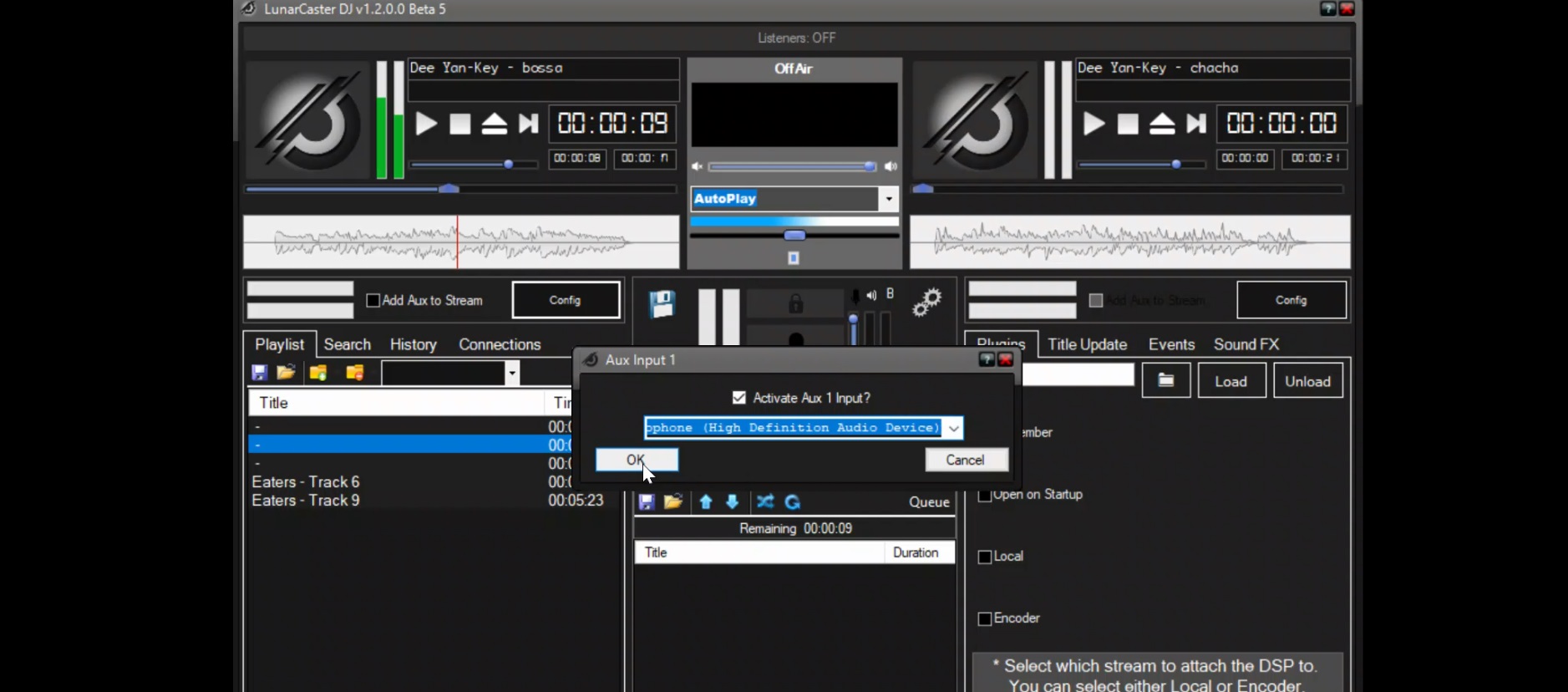Click the Unload plugin button
This screenshot has height=692, width=1568.
click(x=1308, y=381)
